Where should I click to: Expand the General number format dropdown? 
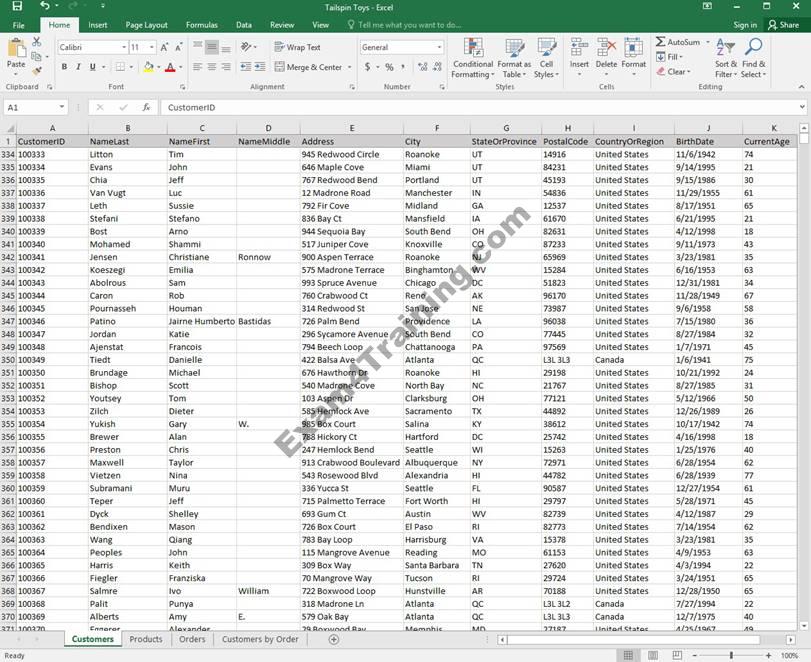(x=438, y=47)
